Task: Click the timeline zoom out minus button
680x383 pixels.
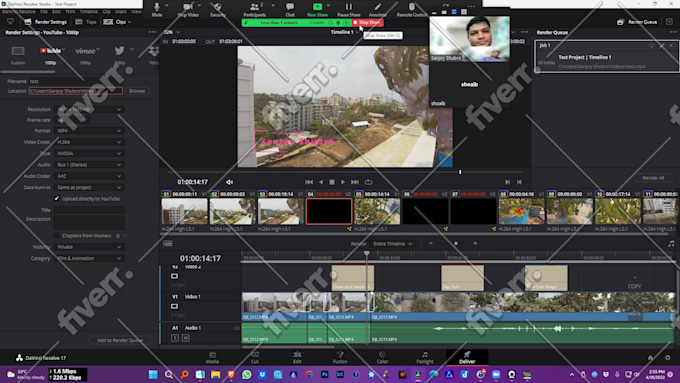Action: point(431,244)
